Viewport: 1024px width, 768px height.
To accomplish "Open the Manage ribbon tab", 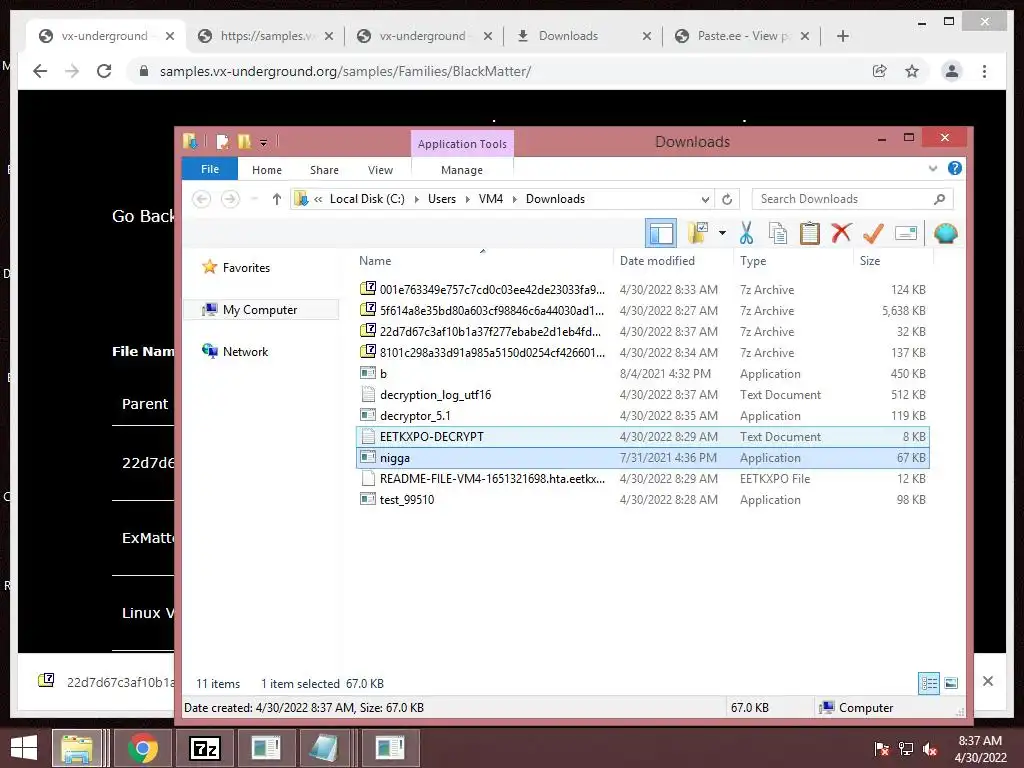I will 462,170.
